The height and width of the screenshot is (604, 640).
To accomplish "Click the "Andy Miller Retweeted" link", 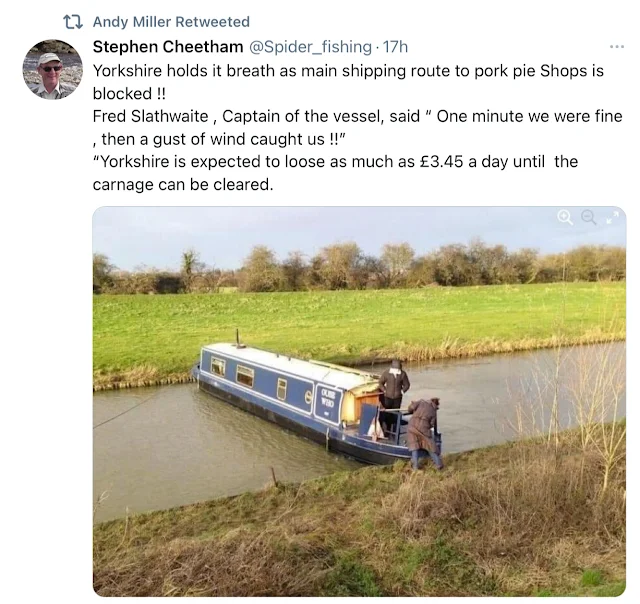I will (x=171, y=21).
